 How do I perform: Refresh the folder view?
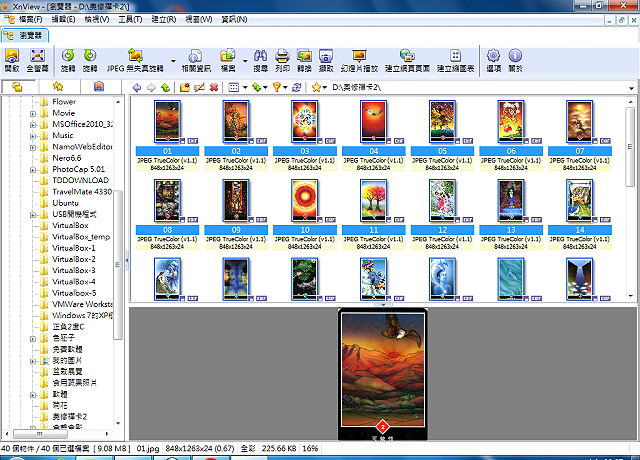click(x=297, y=87)
